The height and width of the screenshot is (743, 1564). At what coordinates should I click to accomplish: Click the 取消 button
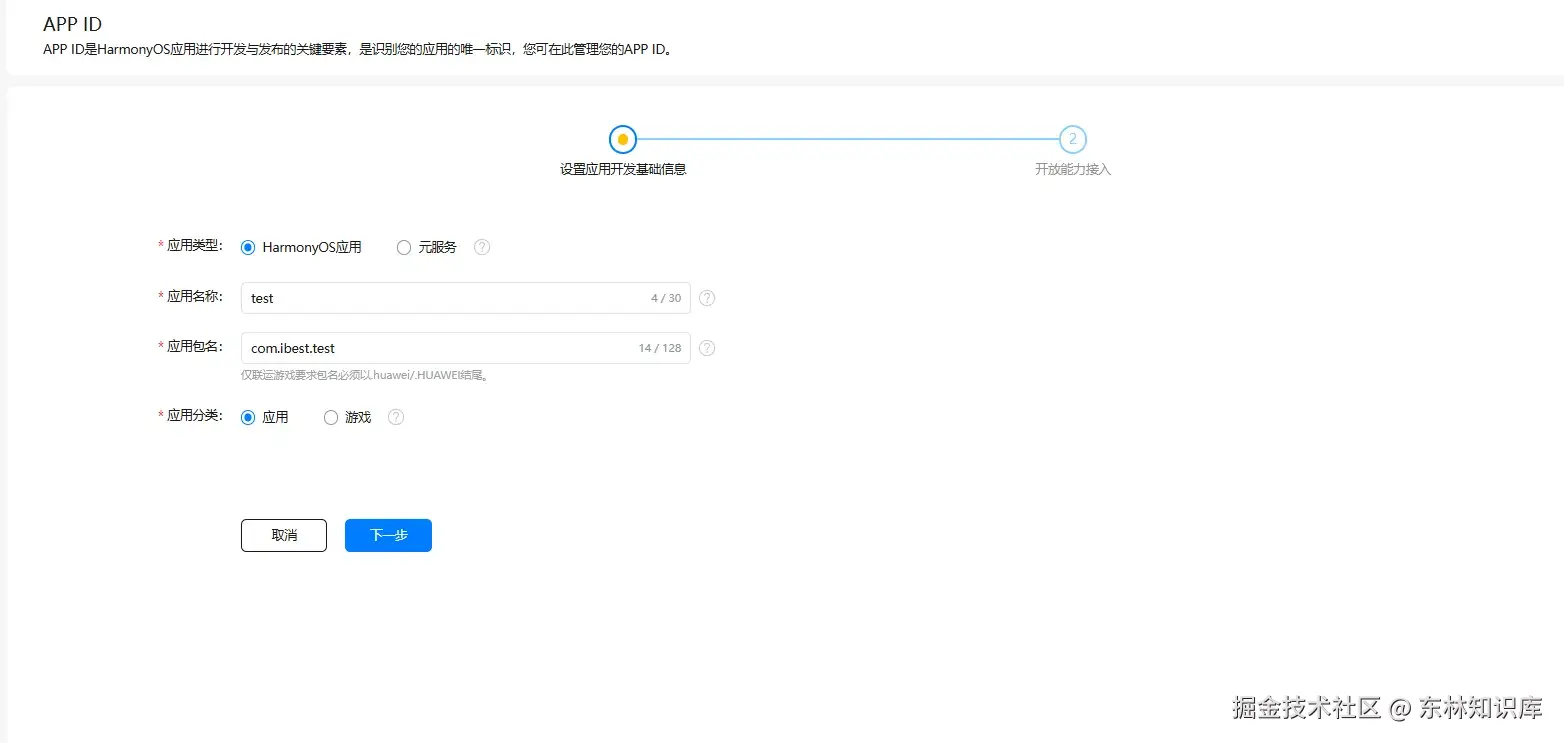284,535
